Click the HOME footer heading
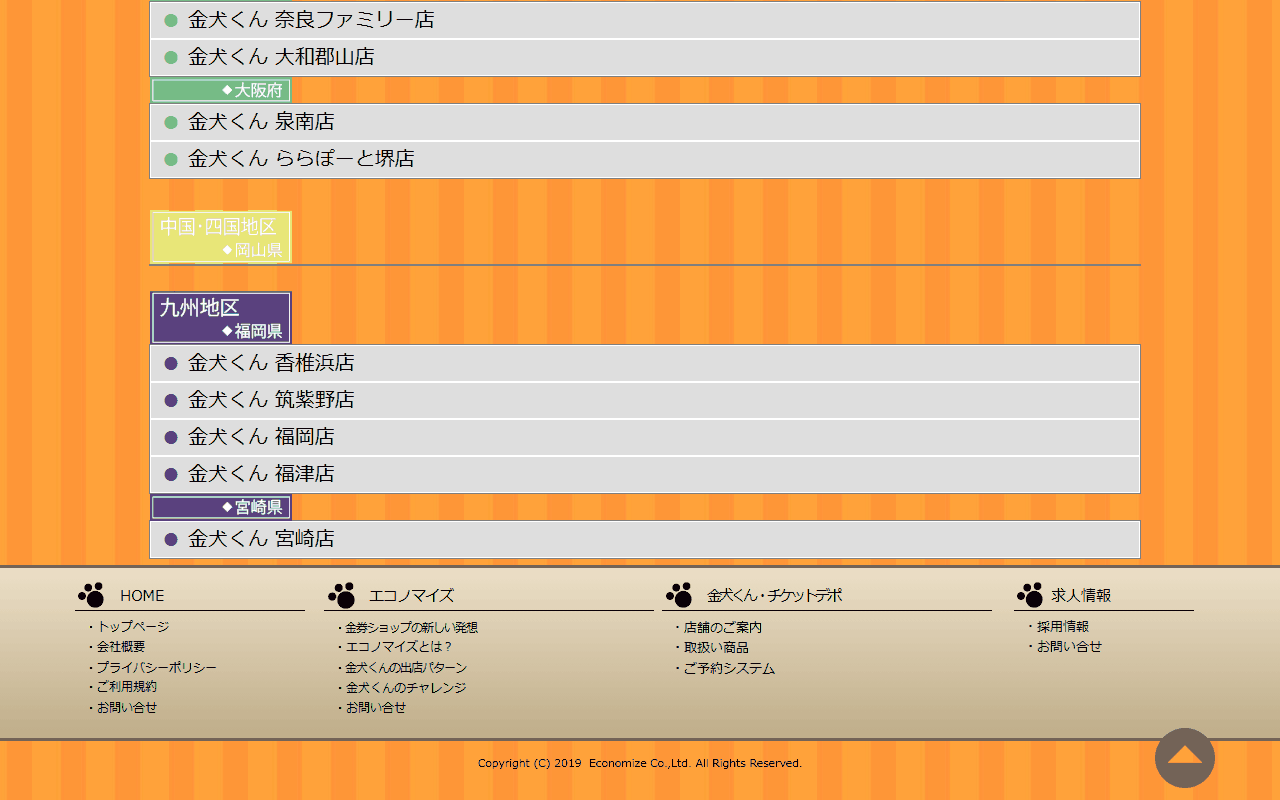The height and width of the screenshot is (800, 1280). [x=142, y=596]
